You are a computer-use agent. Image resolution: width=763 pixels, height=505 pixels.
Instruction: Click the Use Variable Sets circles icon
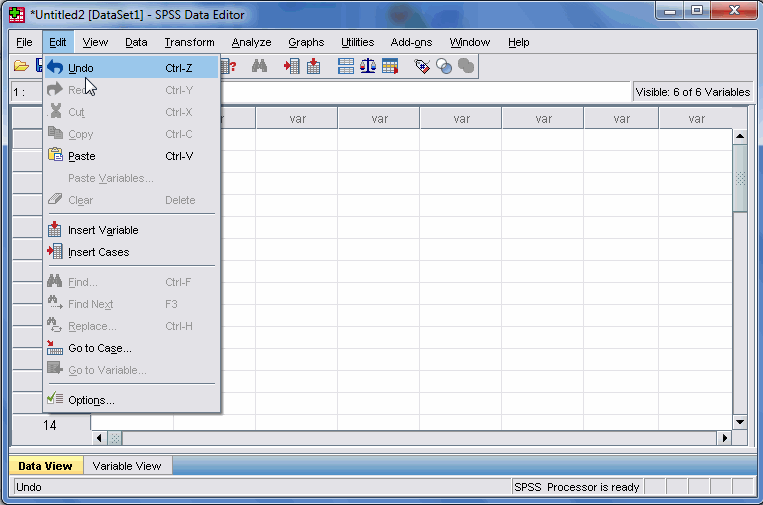tap(444, 66)
